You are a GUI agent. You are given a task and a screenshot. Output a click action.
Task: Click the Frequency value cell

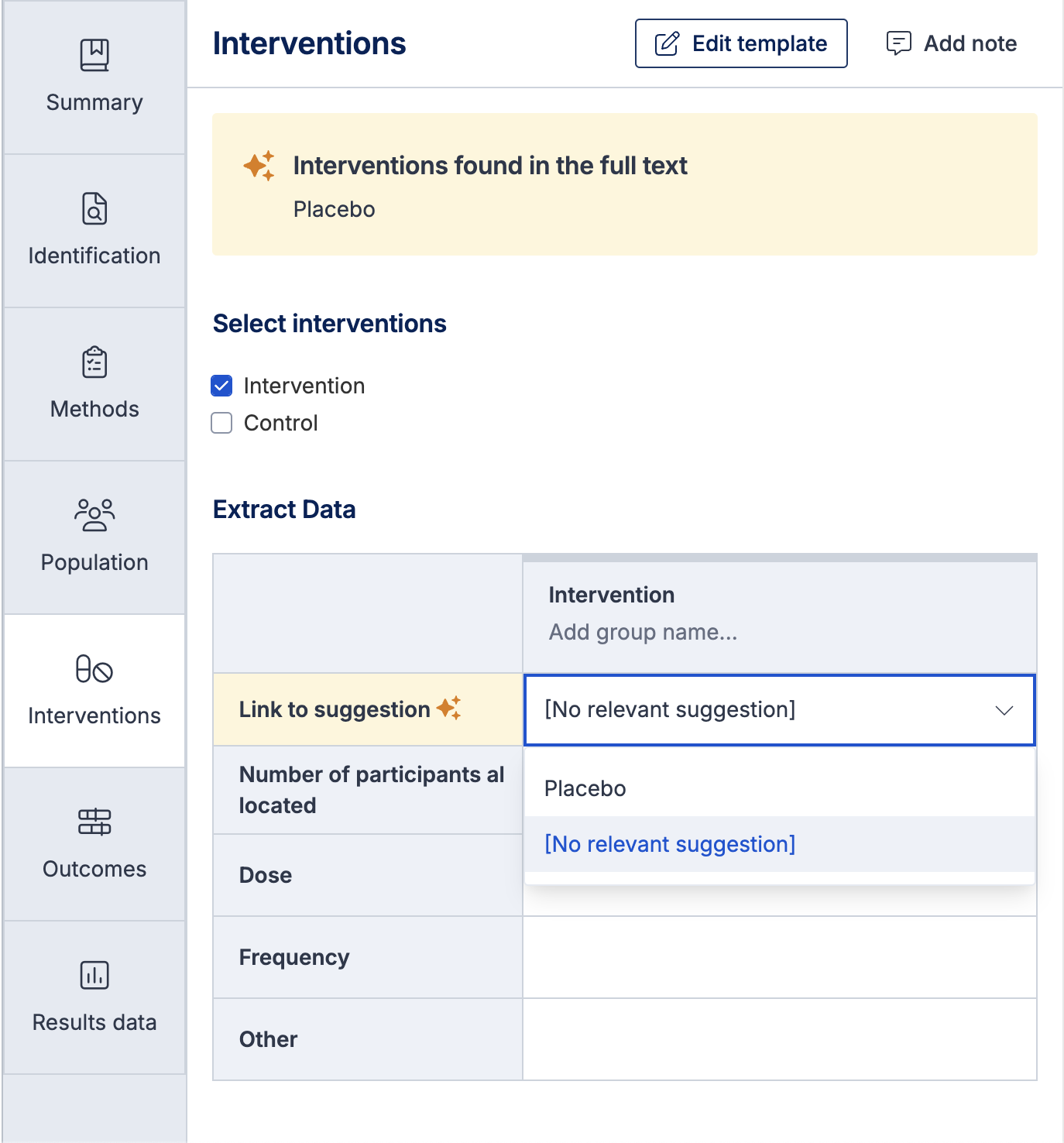779,957
